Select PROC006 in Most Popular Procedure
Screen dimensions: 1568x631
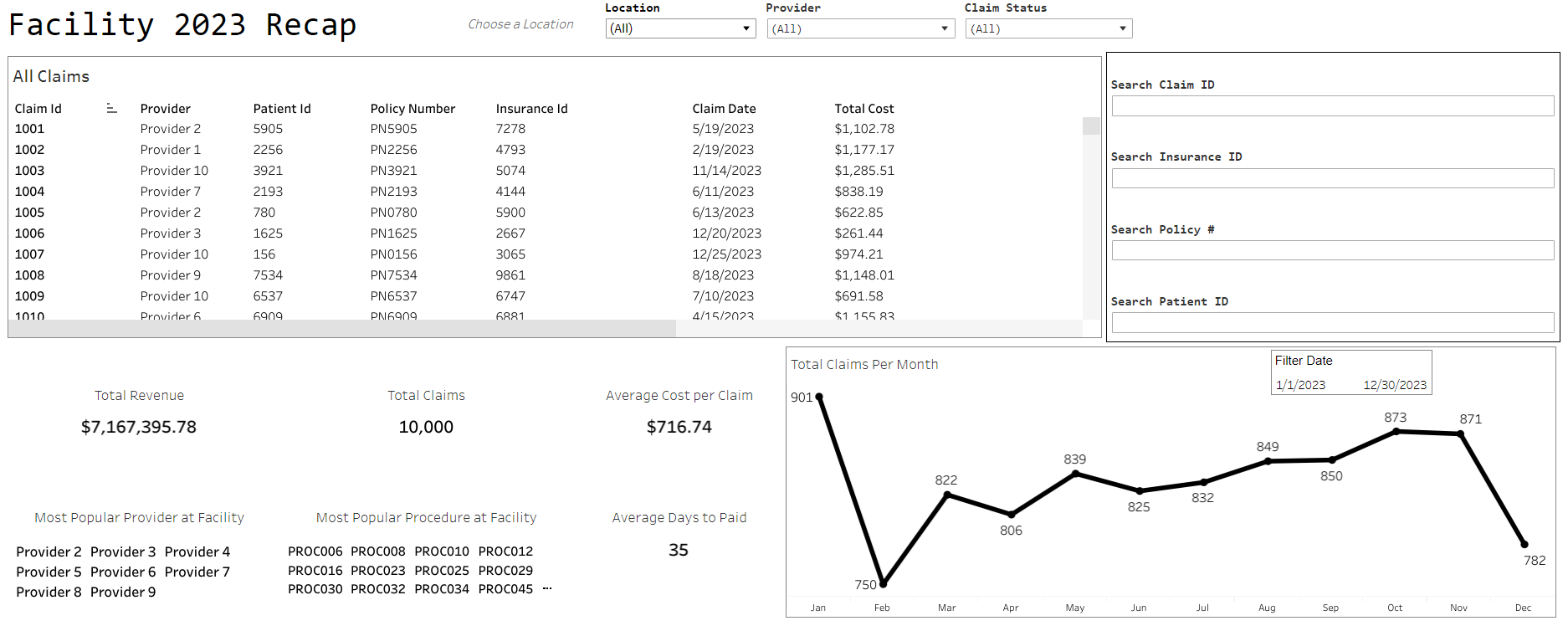[315, 551]
